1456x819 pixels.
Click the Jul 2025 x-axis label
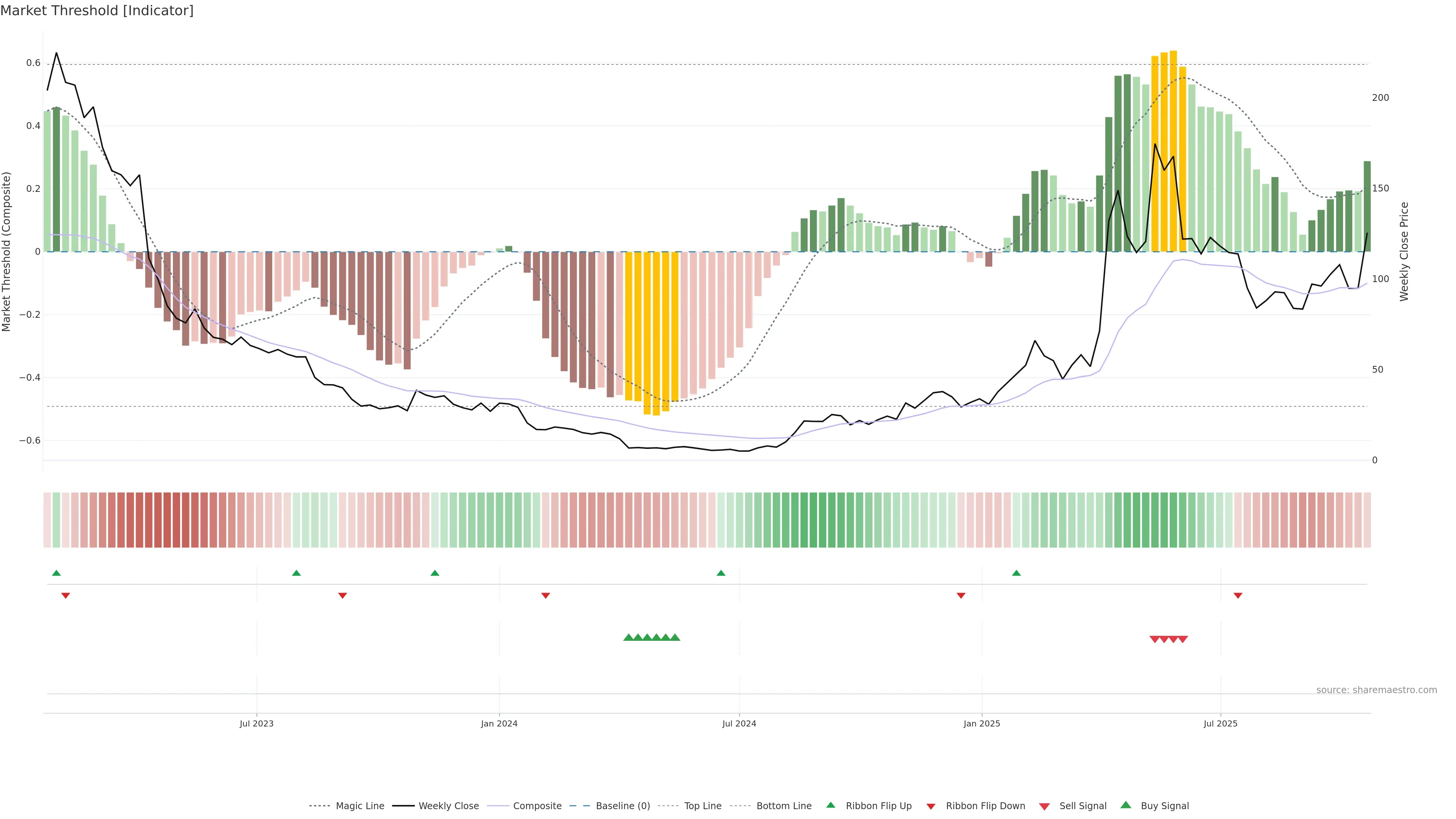tap(1220, 723)
